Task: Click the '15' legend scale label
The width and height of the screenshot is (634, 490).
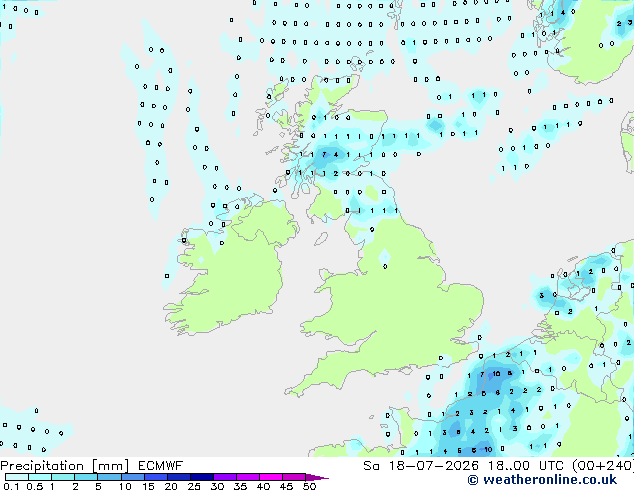Action: (x=148, y=486)
